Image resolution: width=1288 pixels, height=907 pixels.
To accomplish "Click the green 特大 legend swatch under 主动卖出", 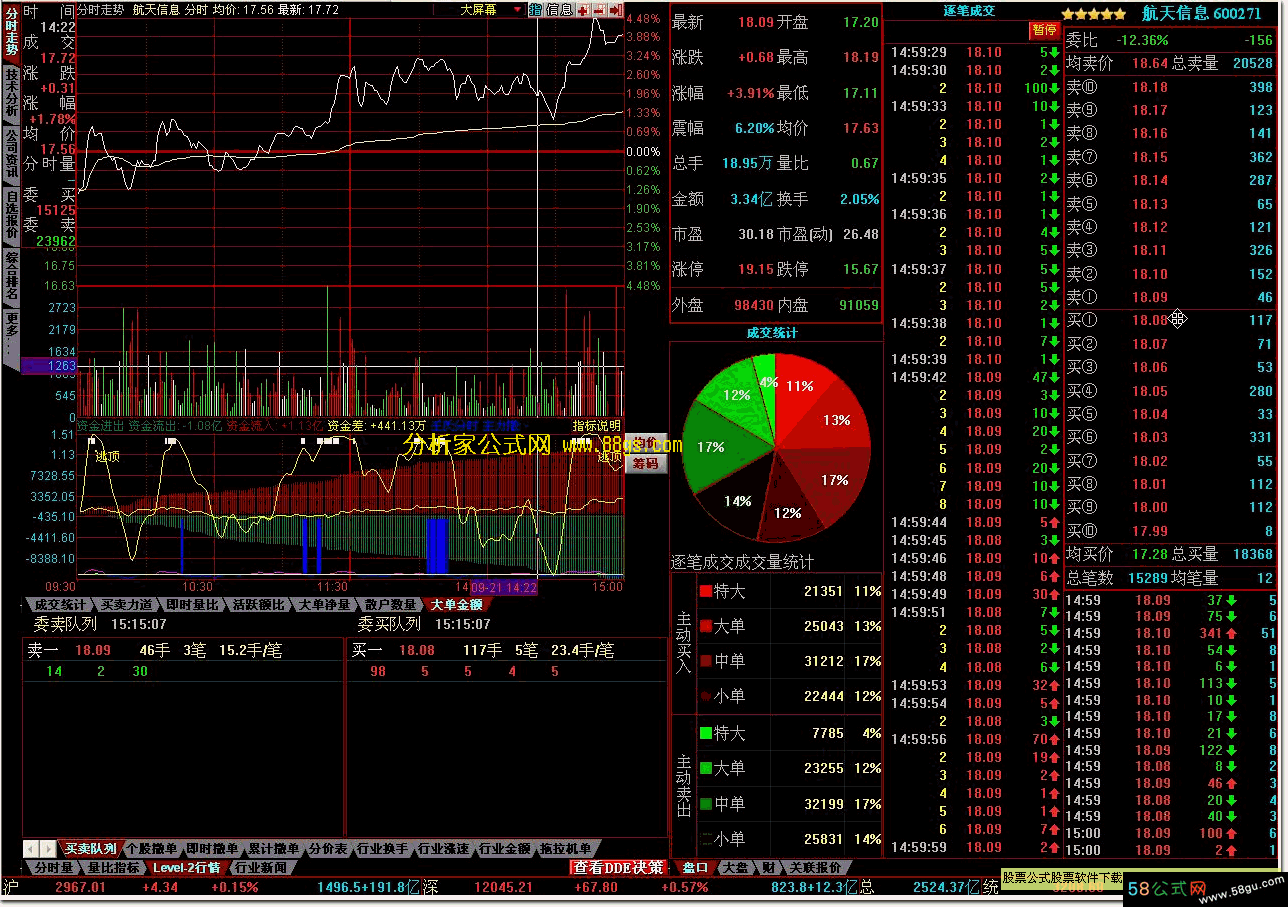I will pos(705,734).
